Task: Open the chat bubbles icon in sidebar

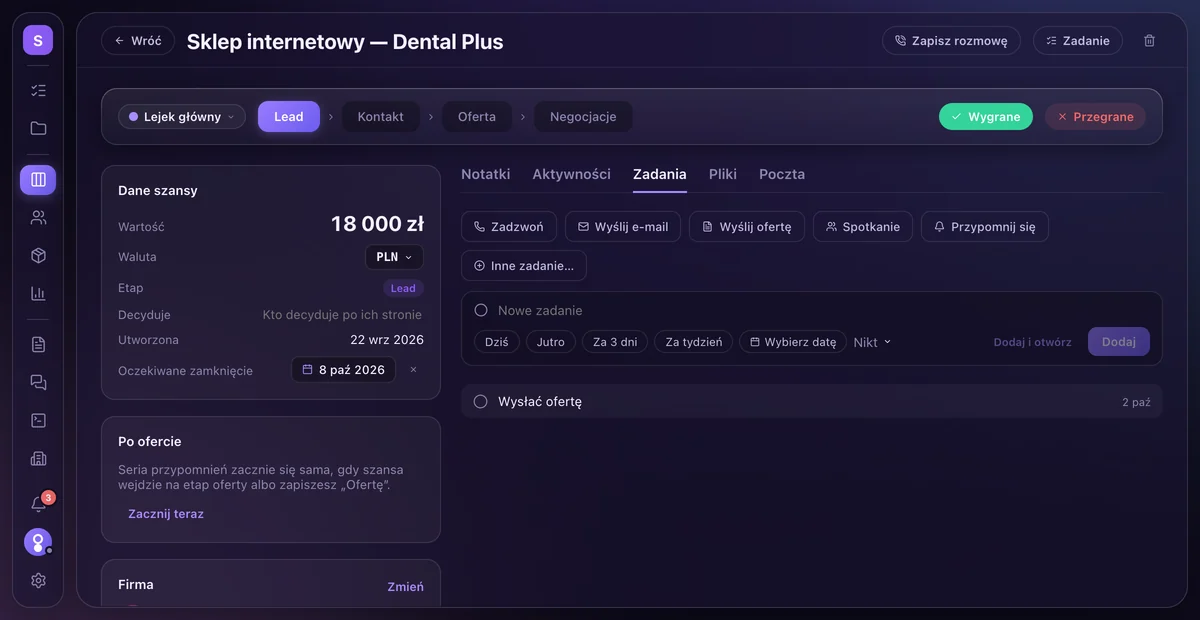Action: point(38,382)
